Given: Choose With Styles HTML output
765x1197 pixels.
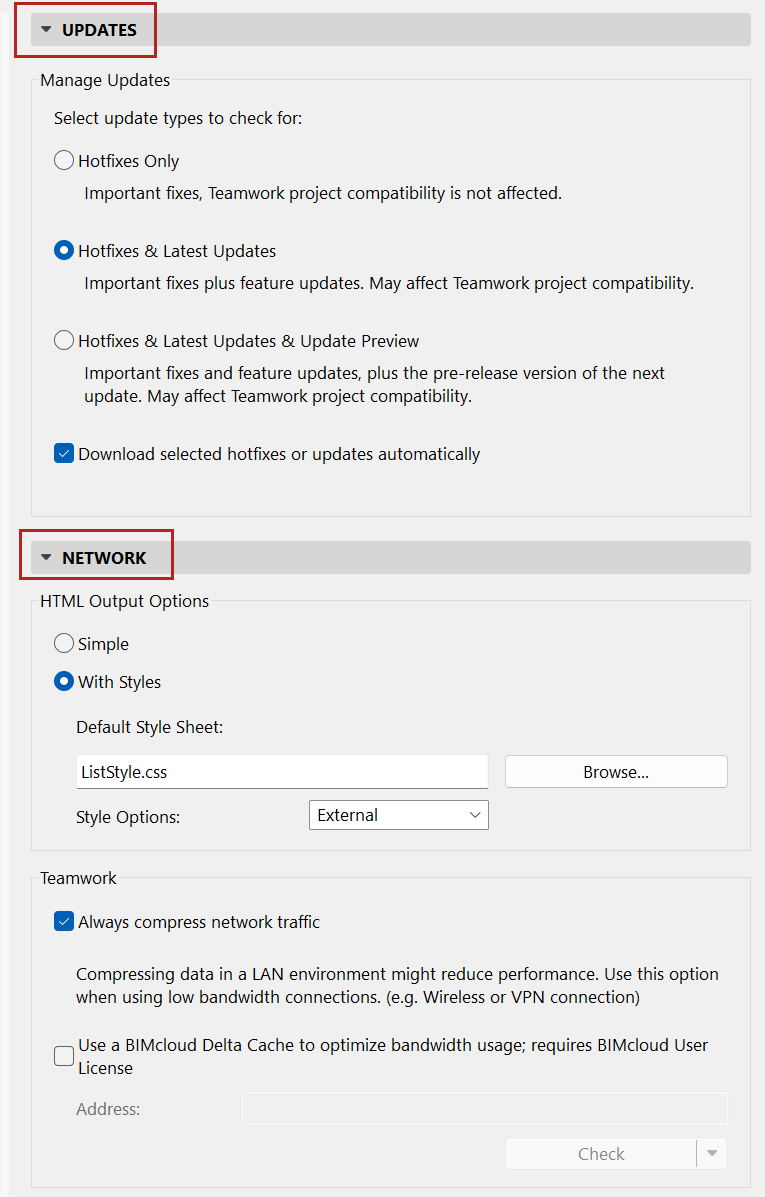Looking at the screenshot, I should 64,682.
